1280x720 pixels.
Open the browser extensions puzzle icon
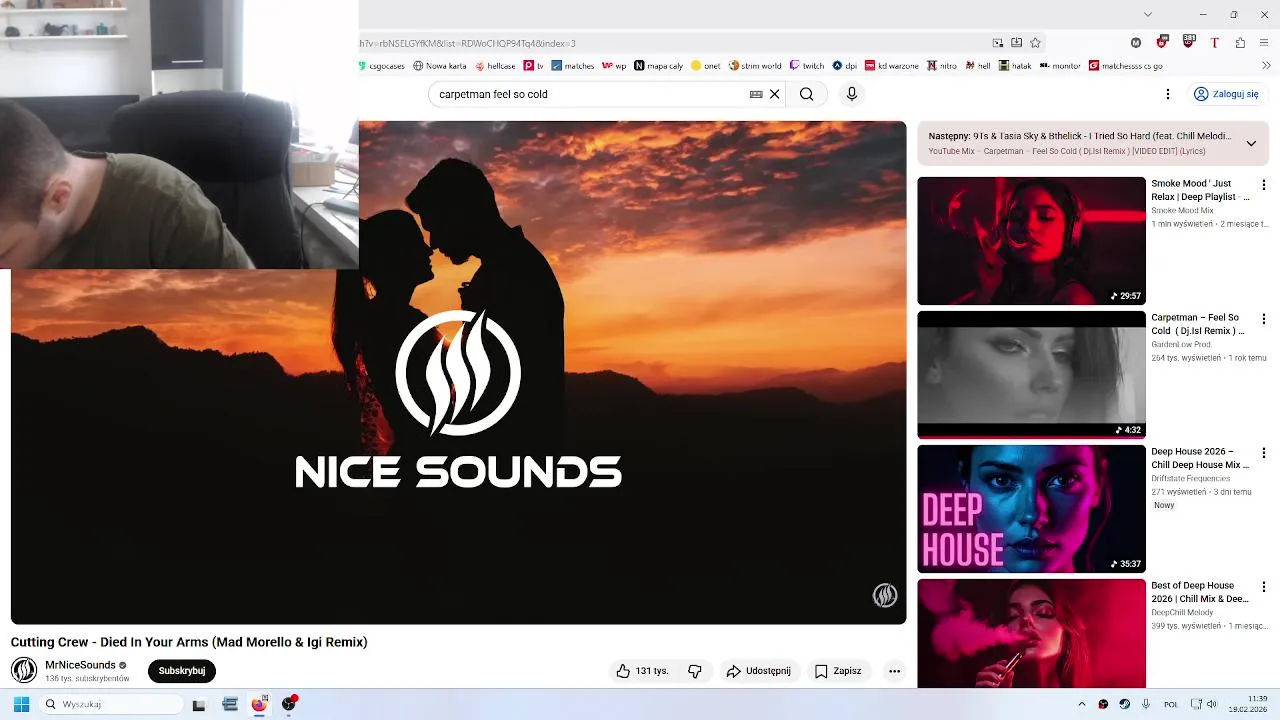click(1240, 43)
